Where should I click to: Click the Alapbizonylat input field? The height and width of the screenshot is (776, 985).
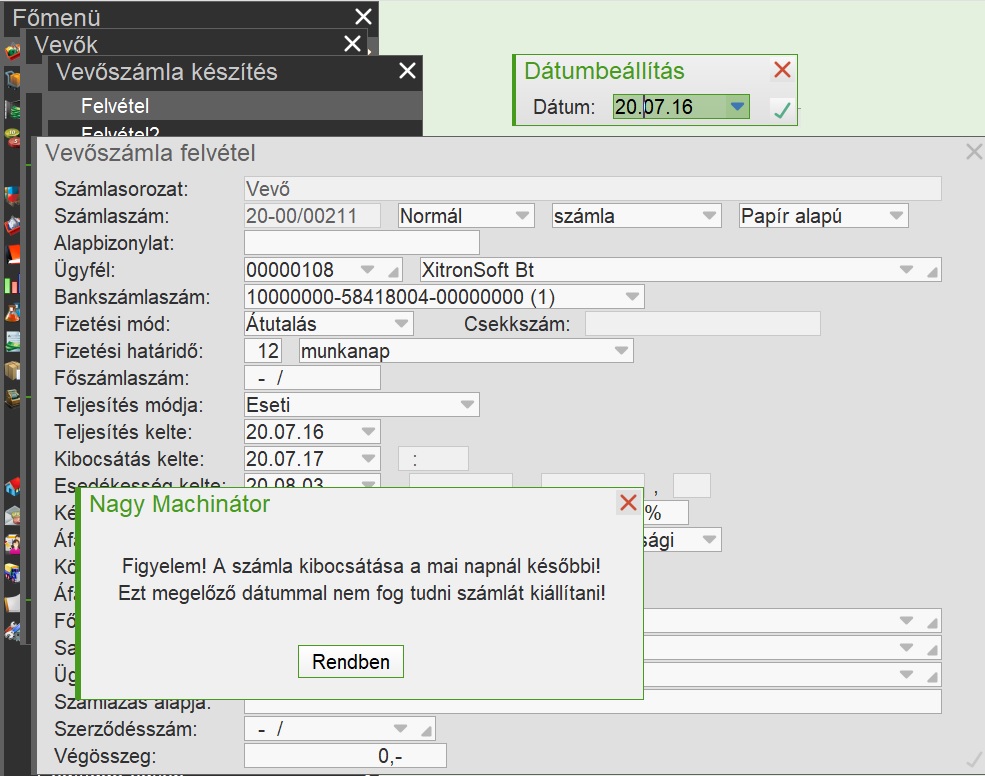pyautogui.click(x=361, y=243)
